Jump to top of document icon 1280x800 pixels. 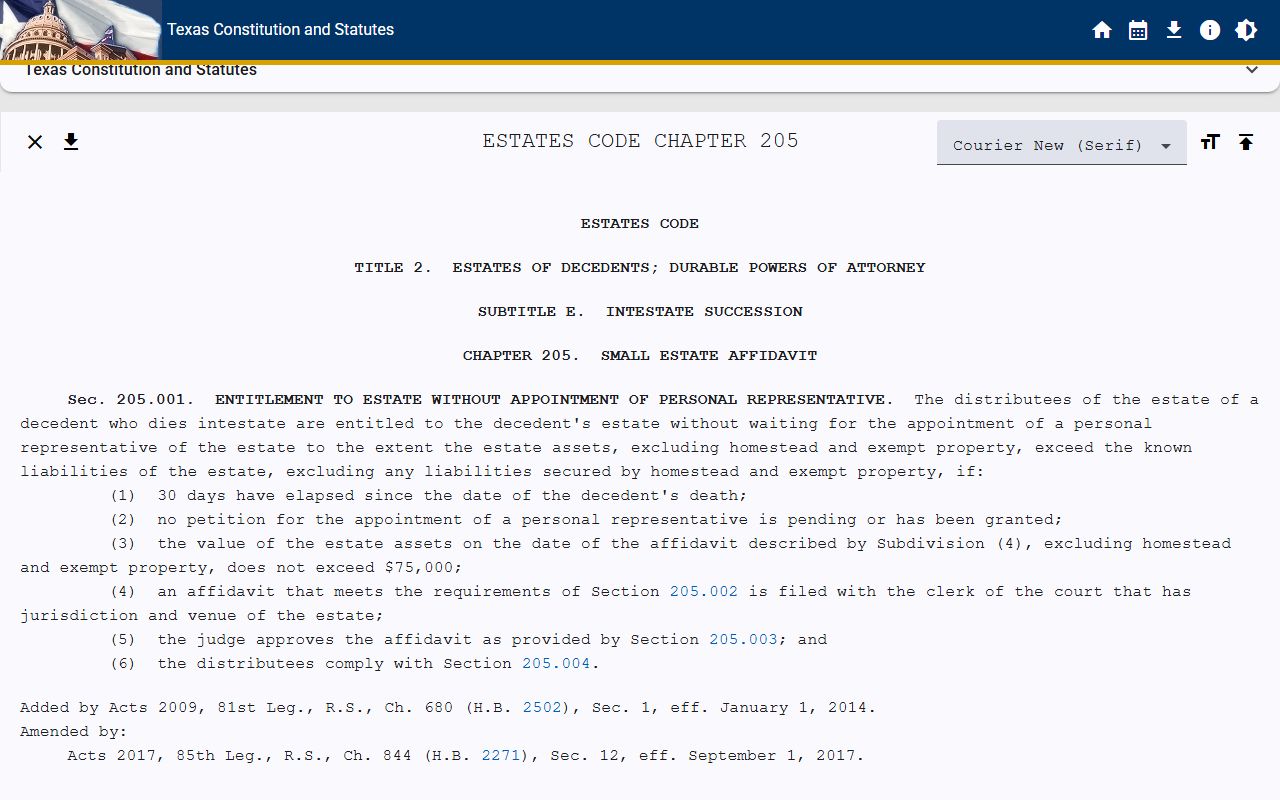pos(1246,142)
